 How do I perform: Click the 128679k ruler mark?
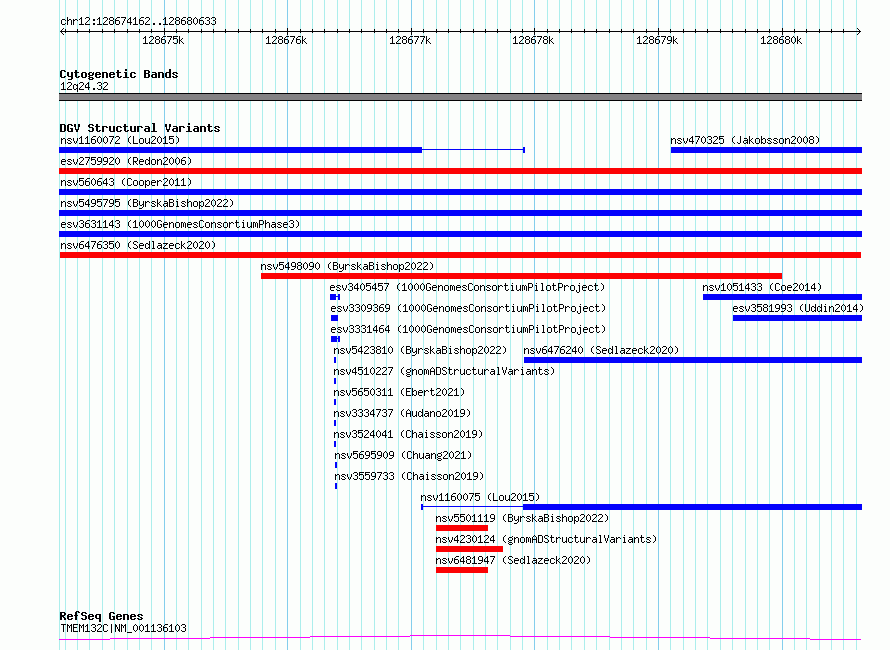657,40
